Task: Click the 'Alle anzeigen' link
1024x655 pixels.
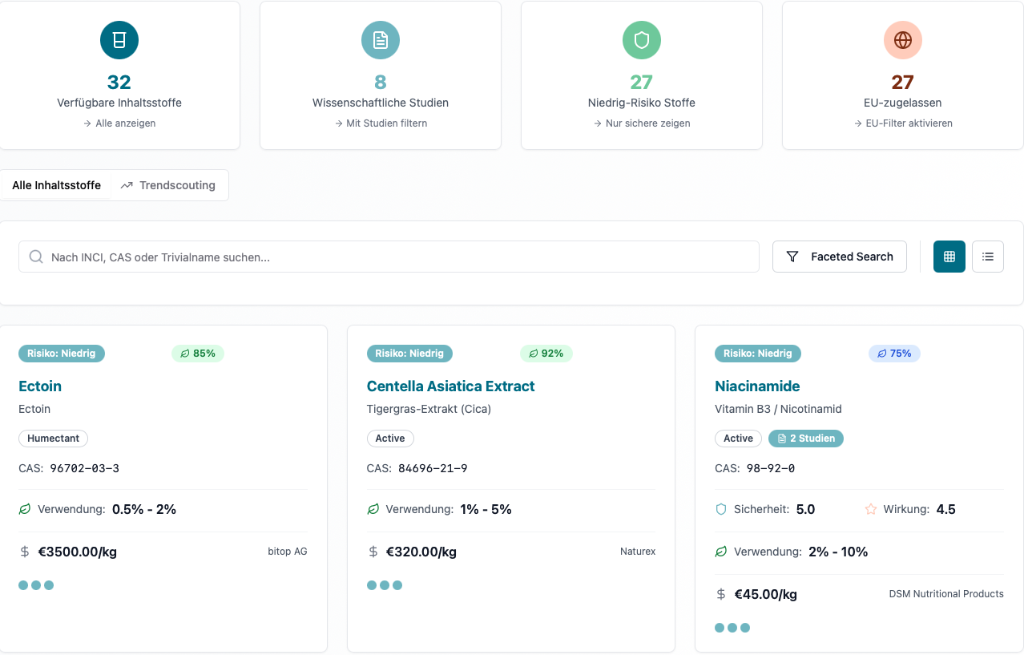Action: click(x=119, y=124)
